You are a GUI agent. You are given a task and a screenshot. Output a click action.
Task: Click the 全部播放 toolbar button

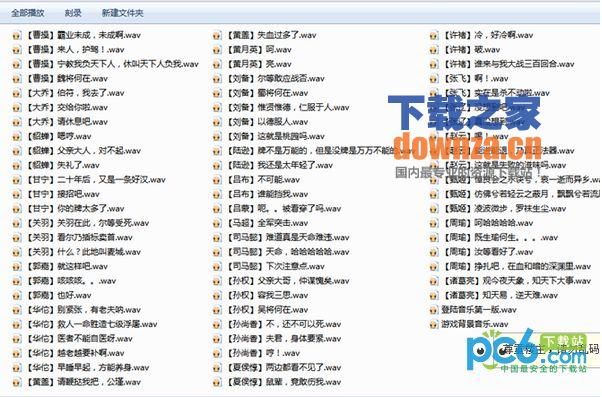[x=27, y=13]
